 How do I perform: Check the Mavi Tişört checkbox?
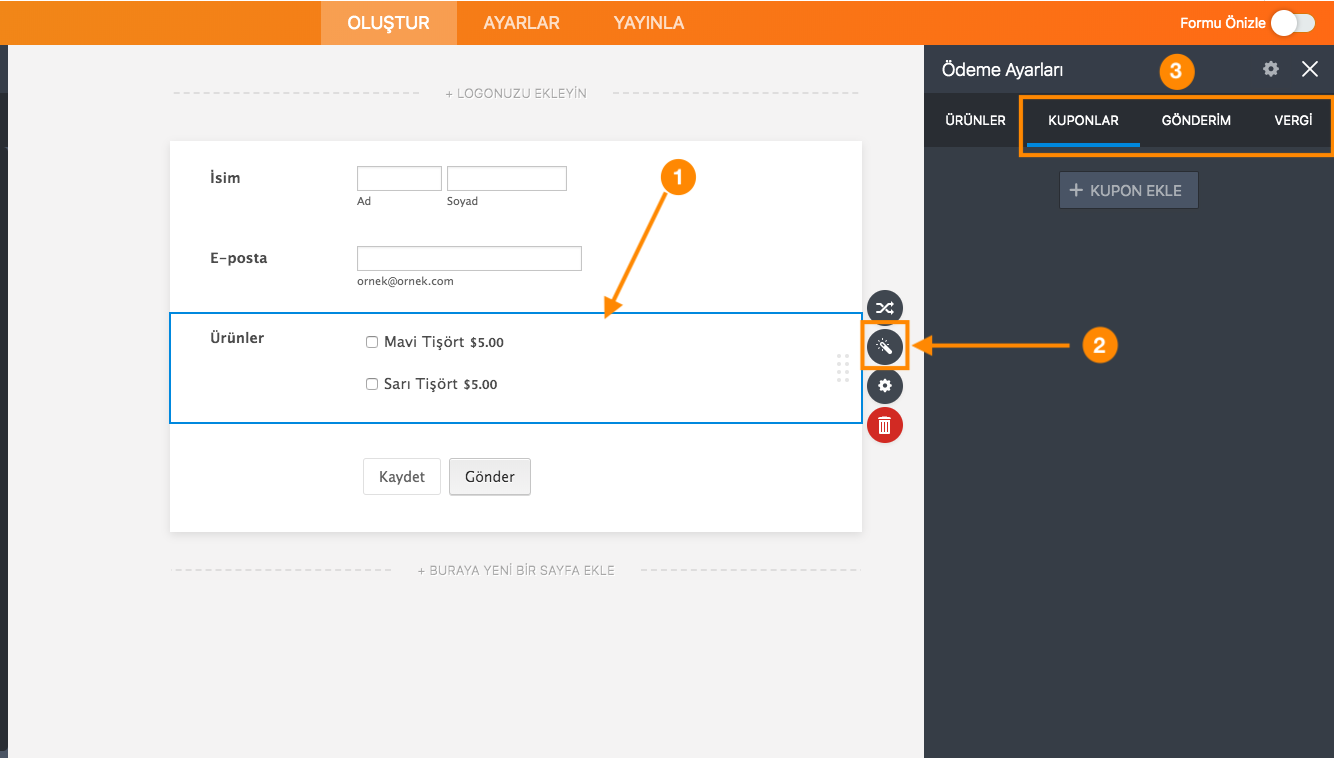372,342
